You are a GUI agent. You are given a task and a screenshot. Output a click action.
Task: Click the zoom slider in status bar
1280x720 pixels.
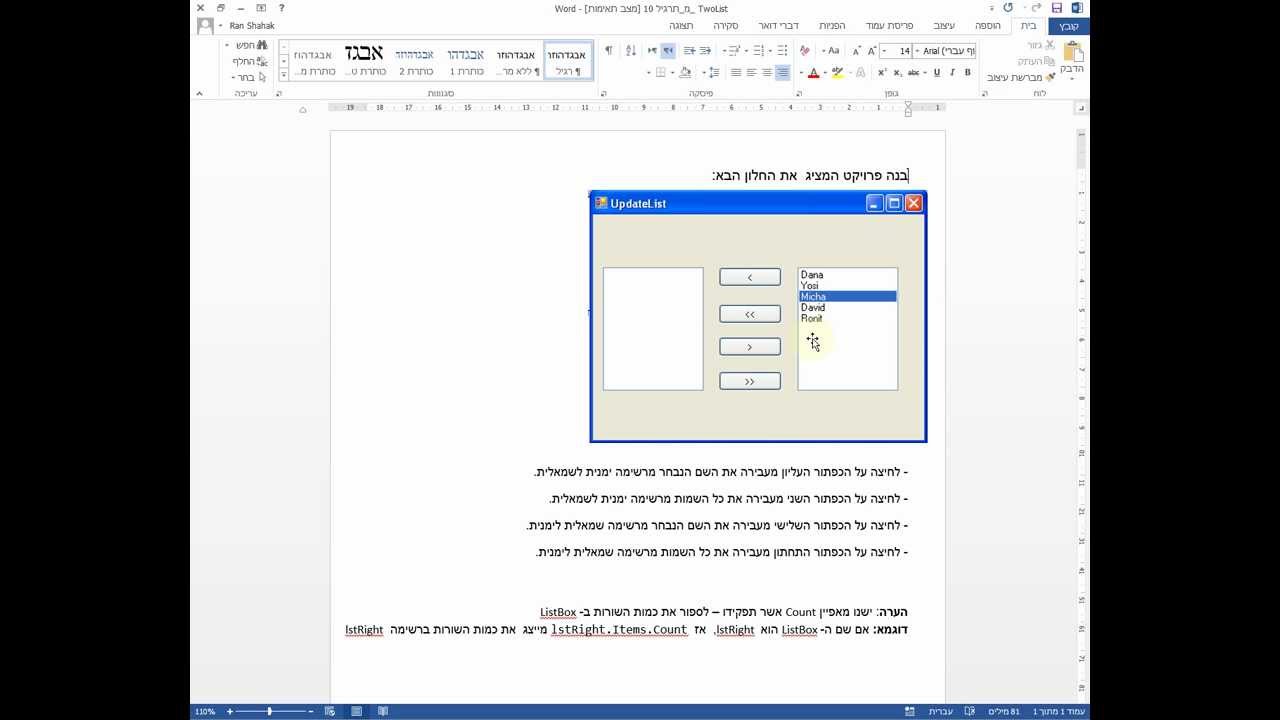(268, 712)
